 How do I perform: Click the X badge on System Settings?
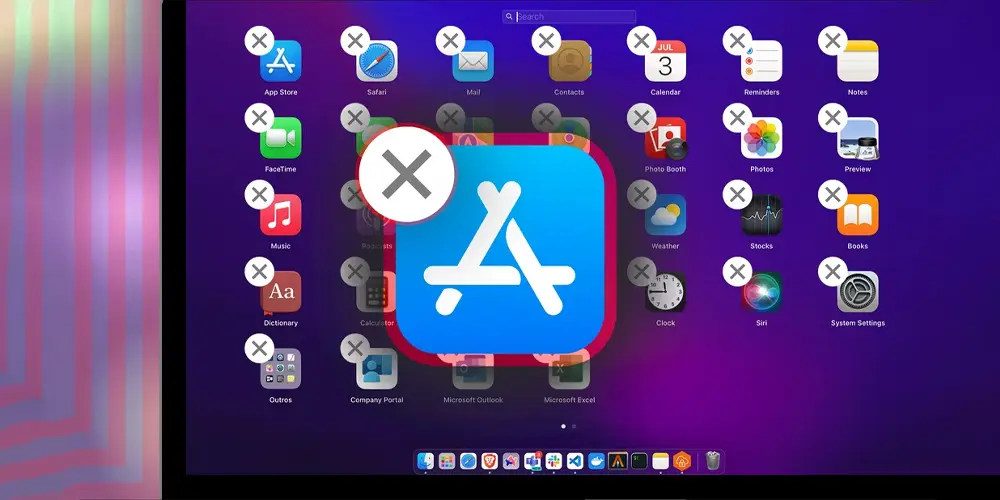tap(833, 272)
